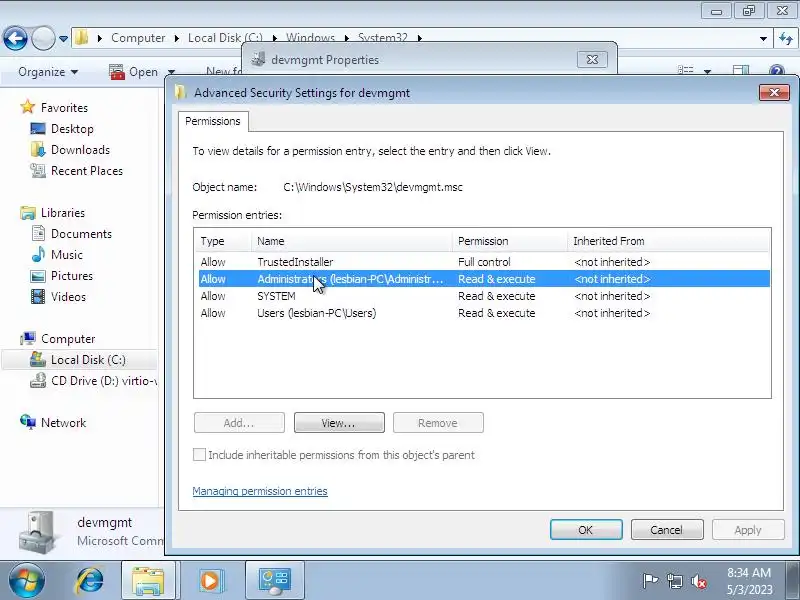800x600 pixels.
Task: Open the Videos library
Action: pos(68,296)
